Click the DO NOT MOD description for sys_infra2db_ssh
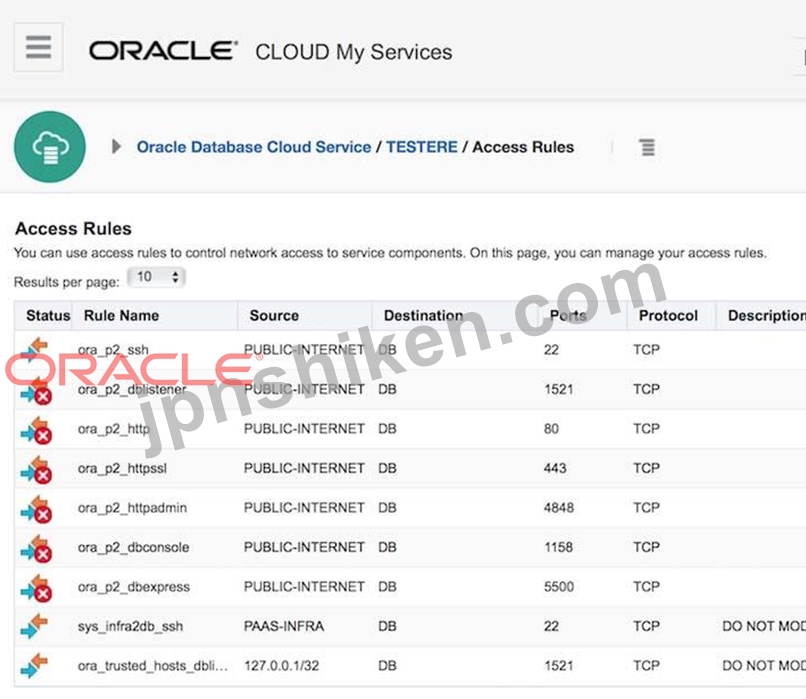Screen dimensions: 806x699 pos(764,627)
